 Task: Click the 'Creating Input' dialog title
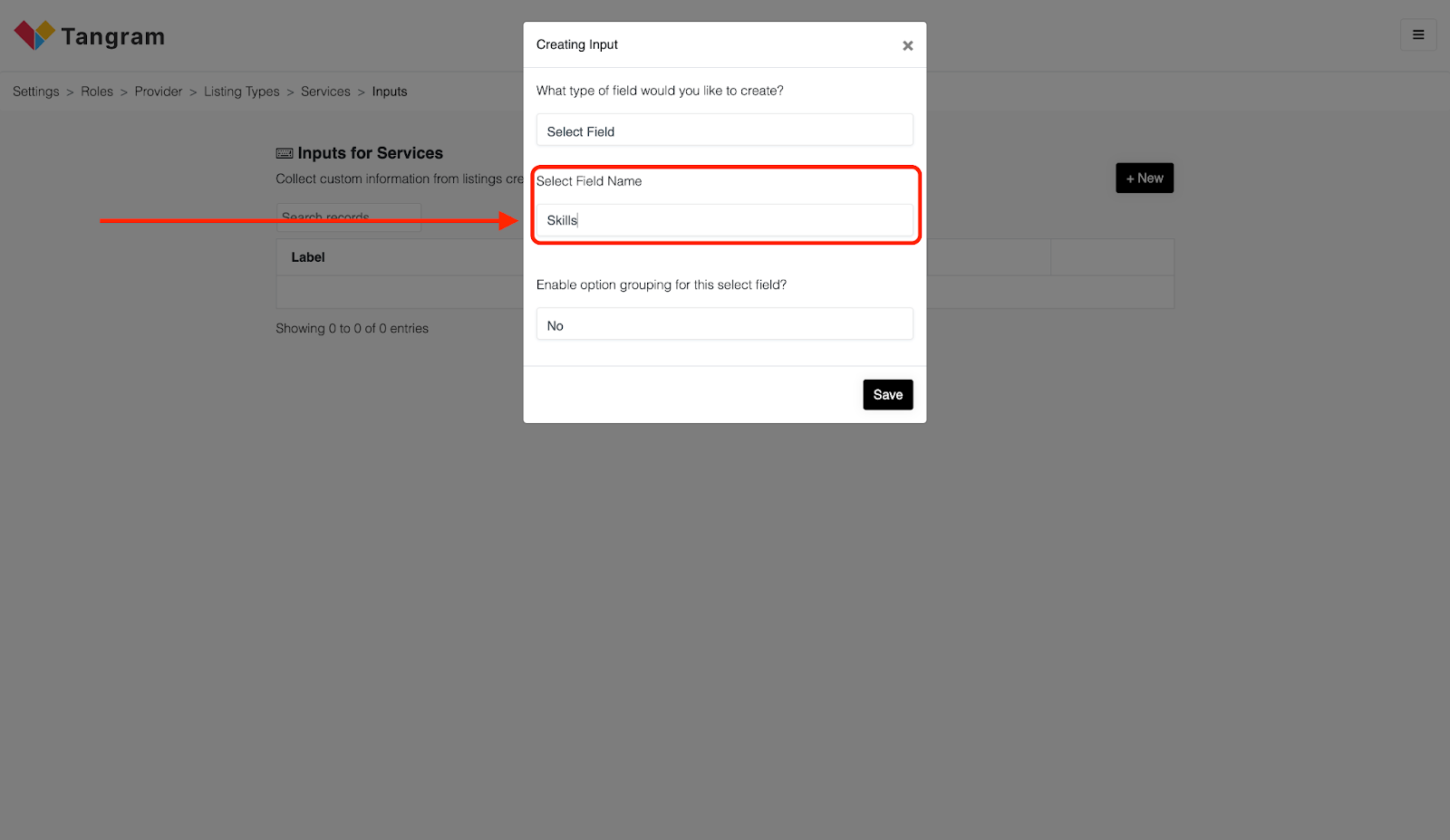tap(576, 44)
